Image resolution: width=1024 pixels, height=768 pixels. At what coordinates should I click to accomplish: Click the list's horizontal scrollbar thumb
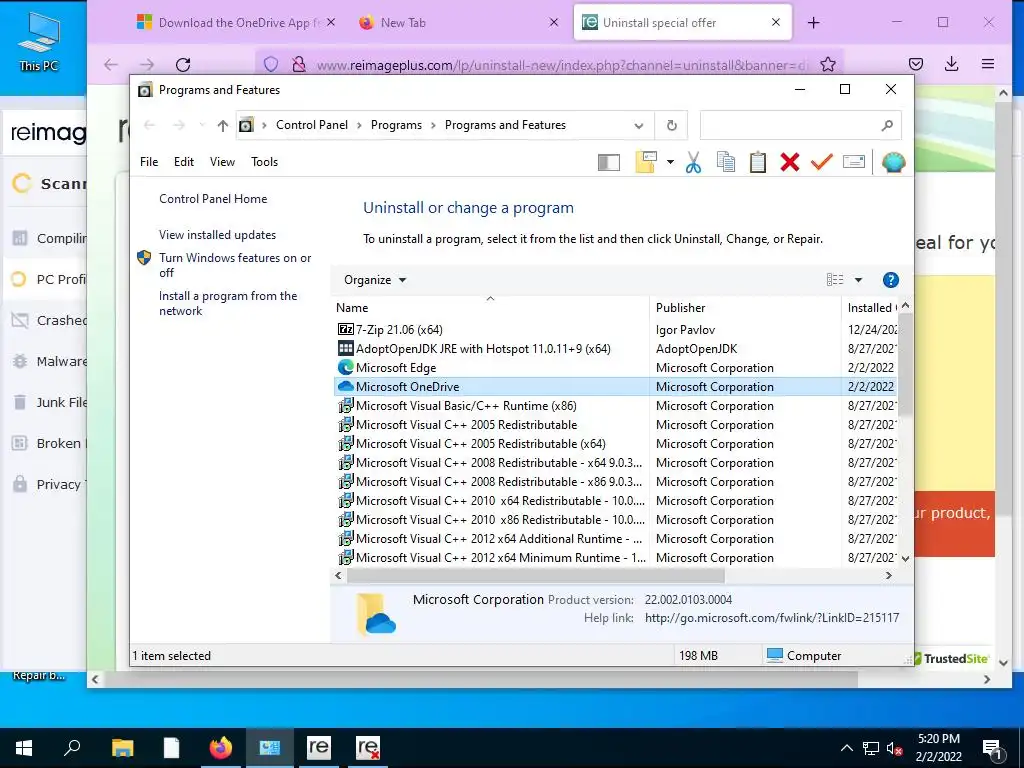pyautogui.click(x=536, y=575)
